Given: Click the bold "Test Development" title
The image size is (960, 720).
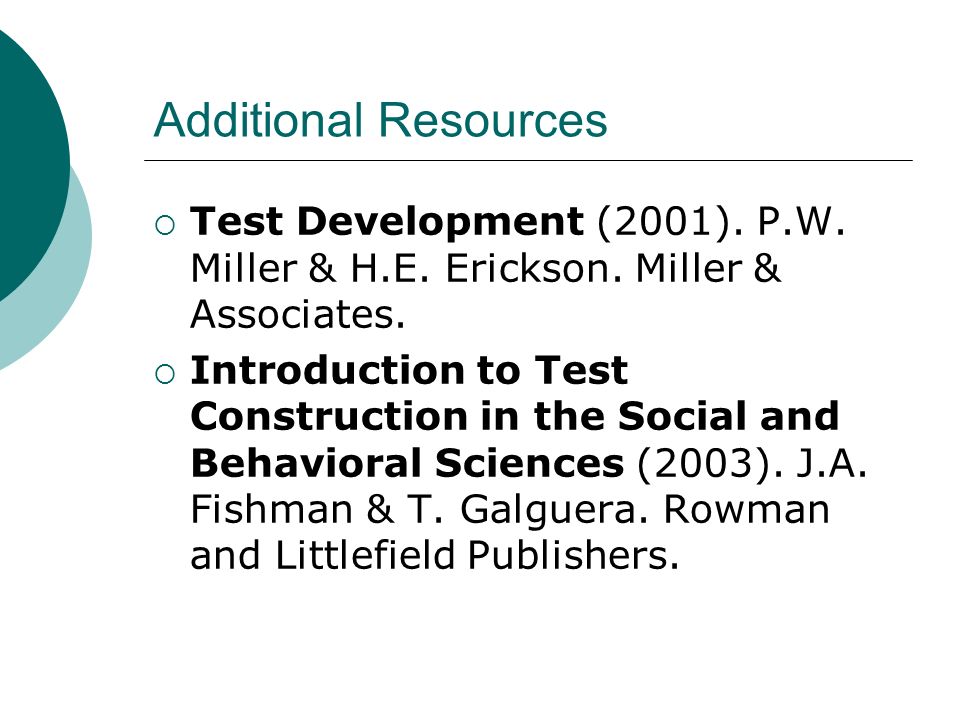Looking at the screenshot, I should point(386,222).
